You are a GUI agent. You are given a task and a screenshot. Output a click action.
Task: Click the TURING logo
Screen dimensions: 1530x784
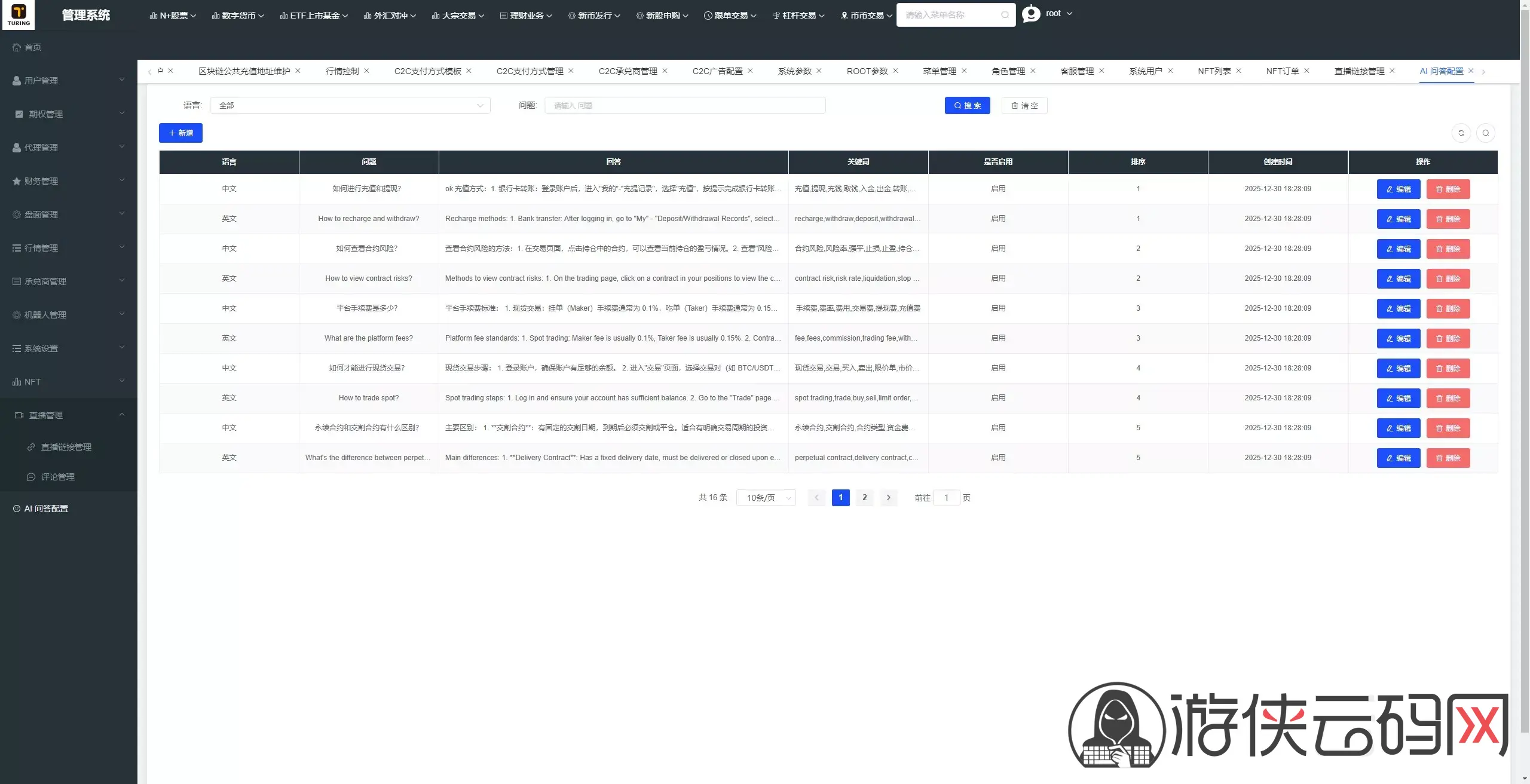click(19, 15)
